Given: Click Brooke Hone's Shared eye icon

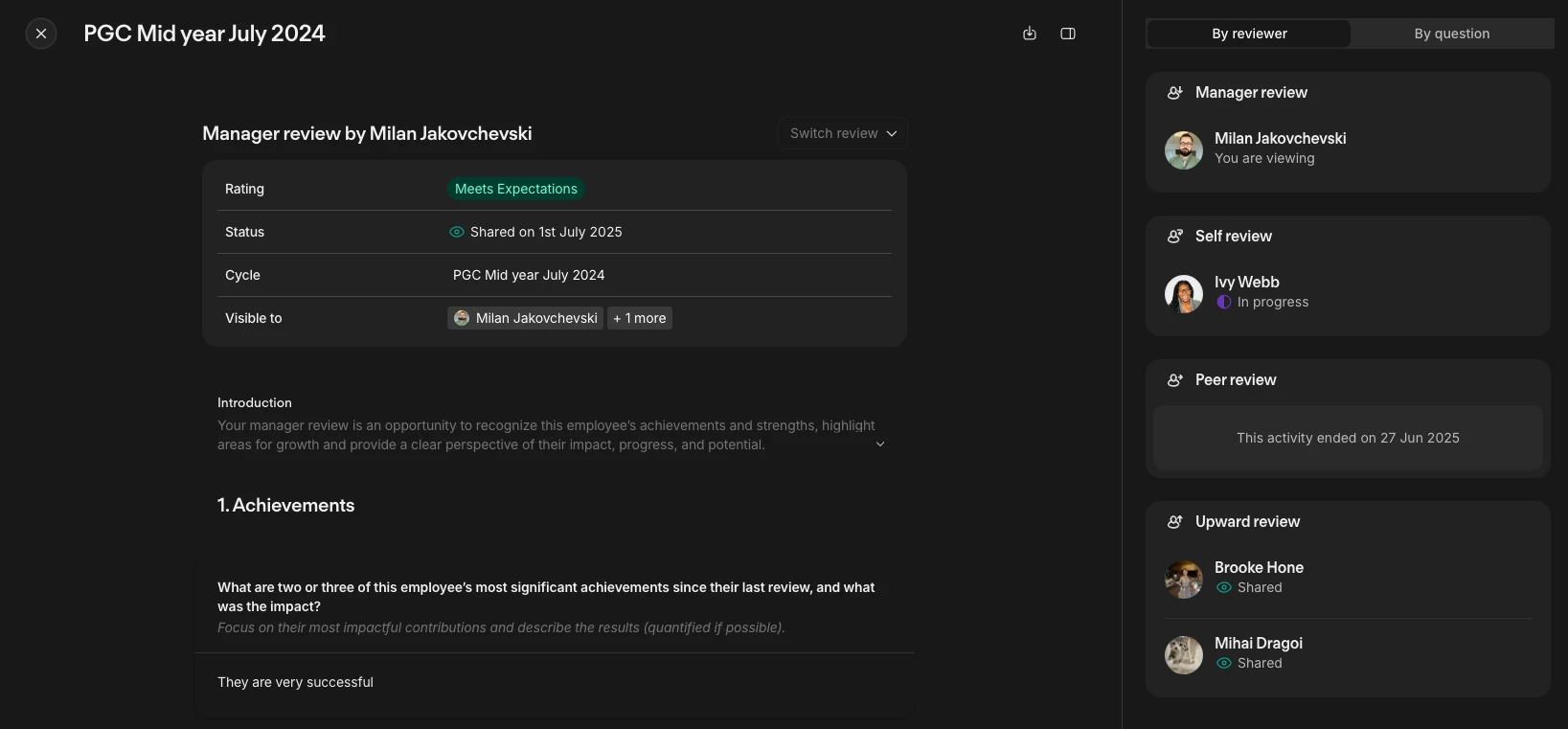Looking at the screenshot, I should [1224, 587].
